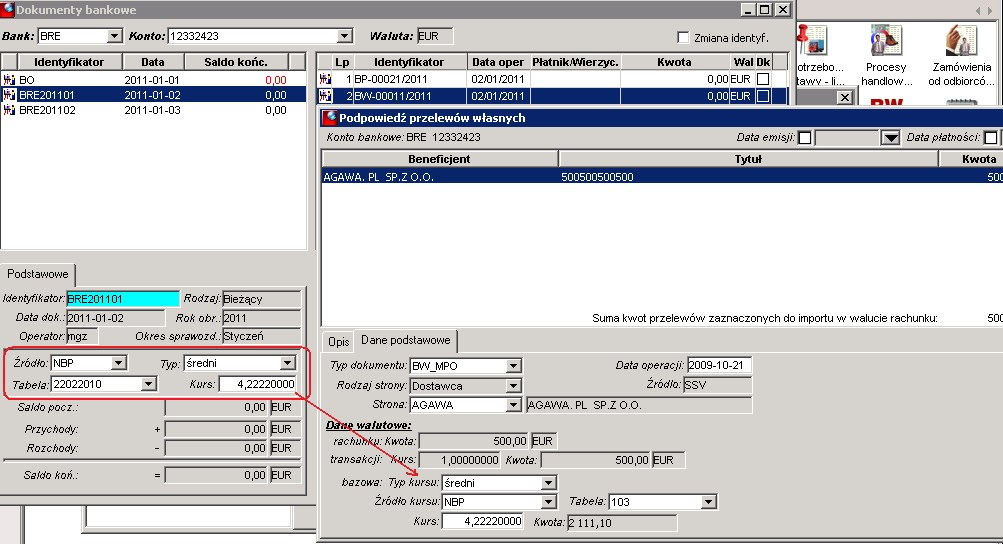The height and width of the screenshot is (544, 1003).
Task: Open the Data emisji date dropdown
Action: [x=890, y=138]
